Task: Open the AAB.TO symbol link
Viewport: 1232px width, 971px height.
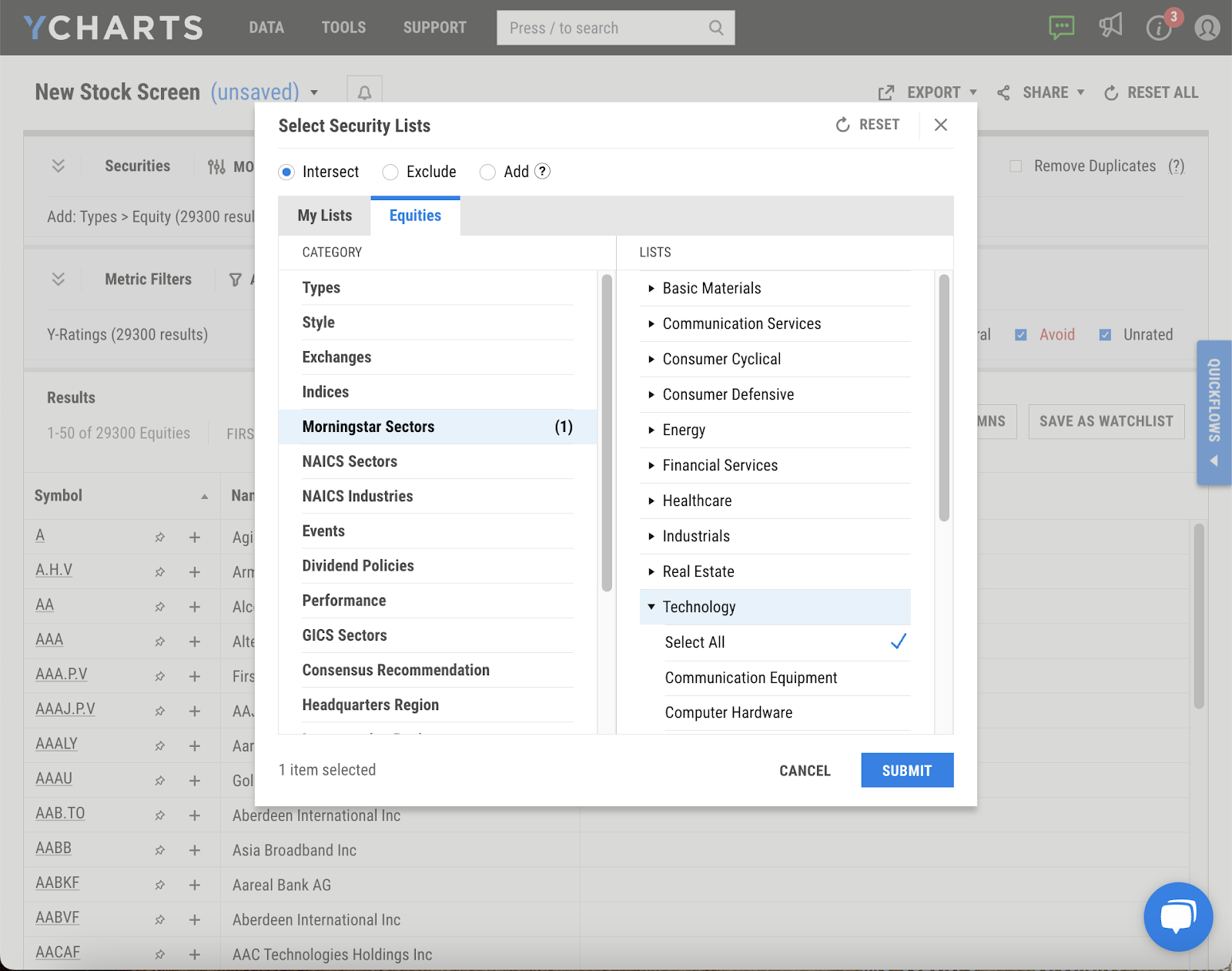Action: click(x=60, y=813)
